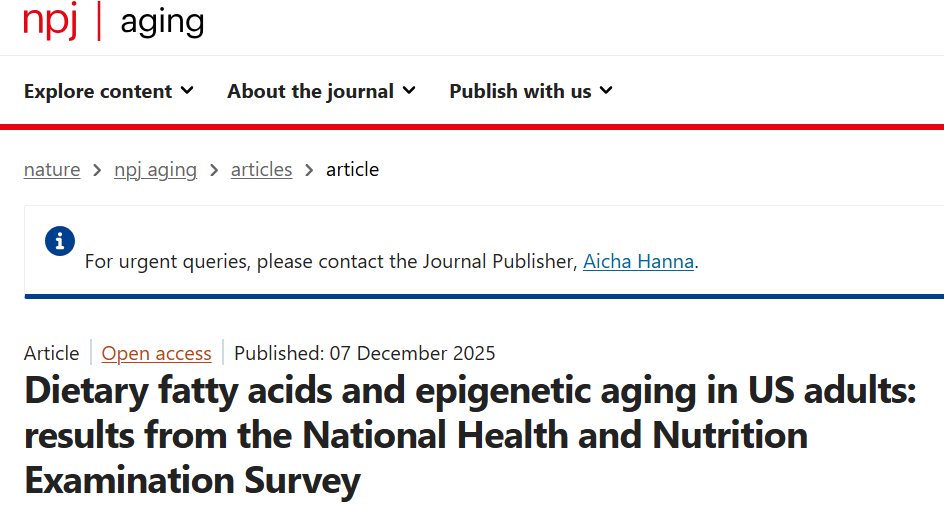Click the Article type label above the title
This screenshot has height=506, width=944.
pyautogui.click(x=51, y=353)
